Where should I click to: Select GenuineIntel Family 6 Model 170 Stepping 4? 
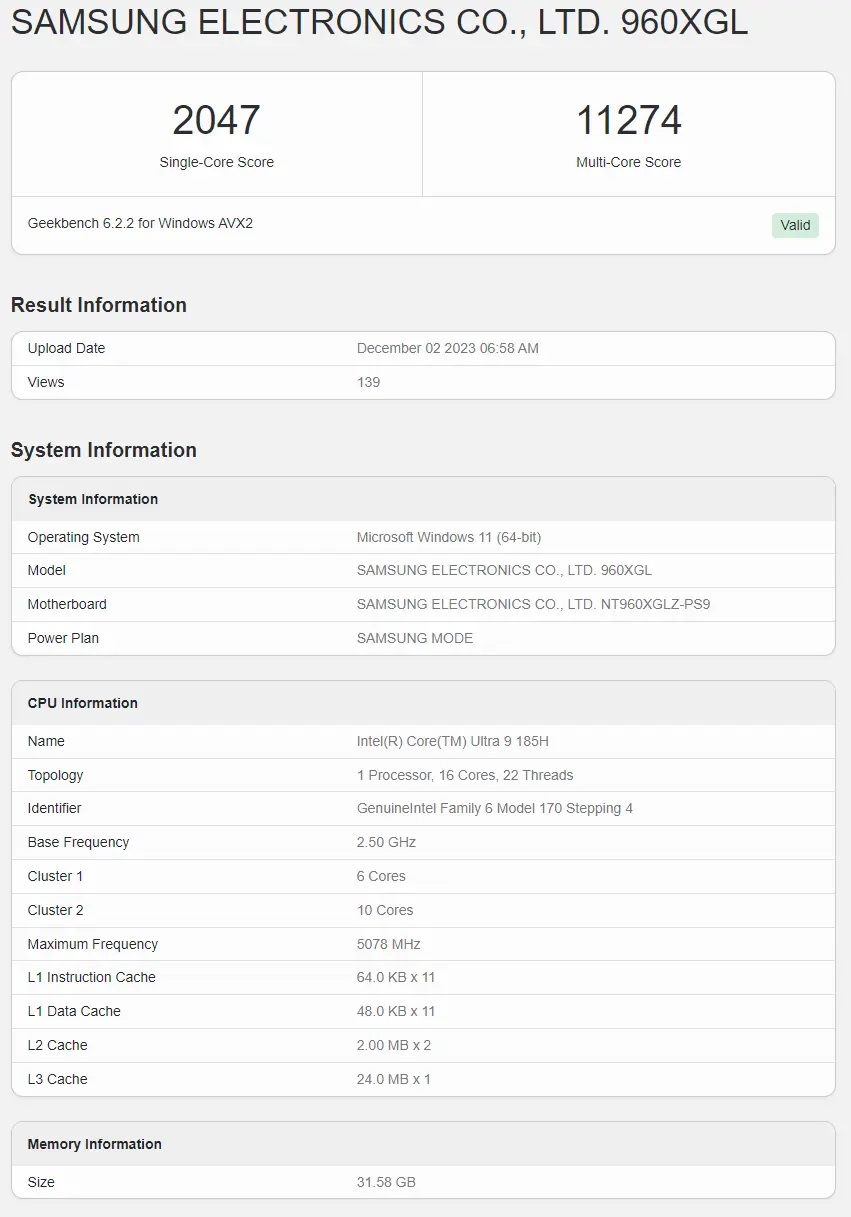(495, 808)
